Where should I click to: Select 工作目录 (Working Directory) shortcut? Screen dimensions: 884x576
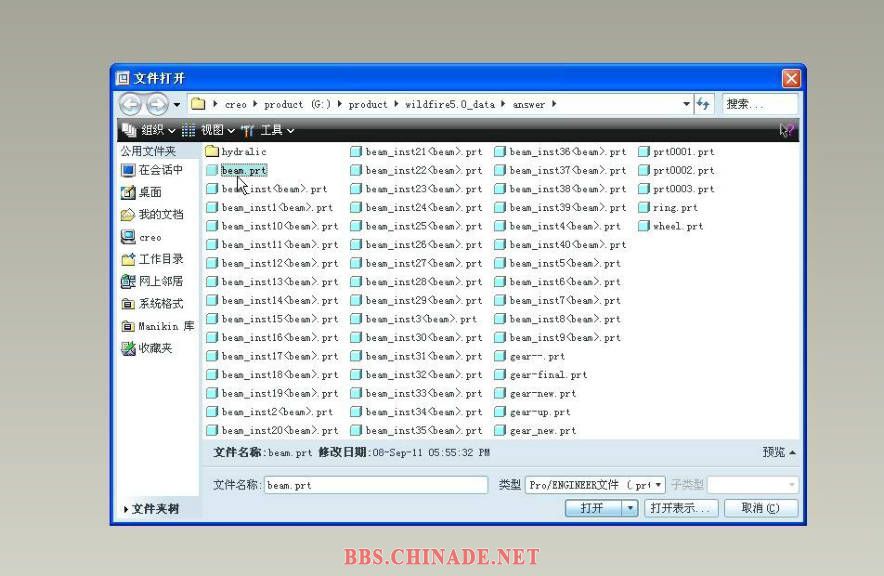[x=152, y=259]
